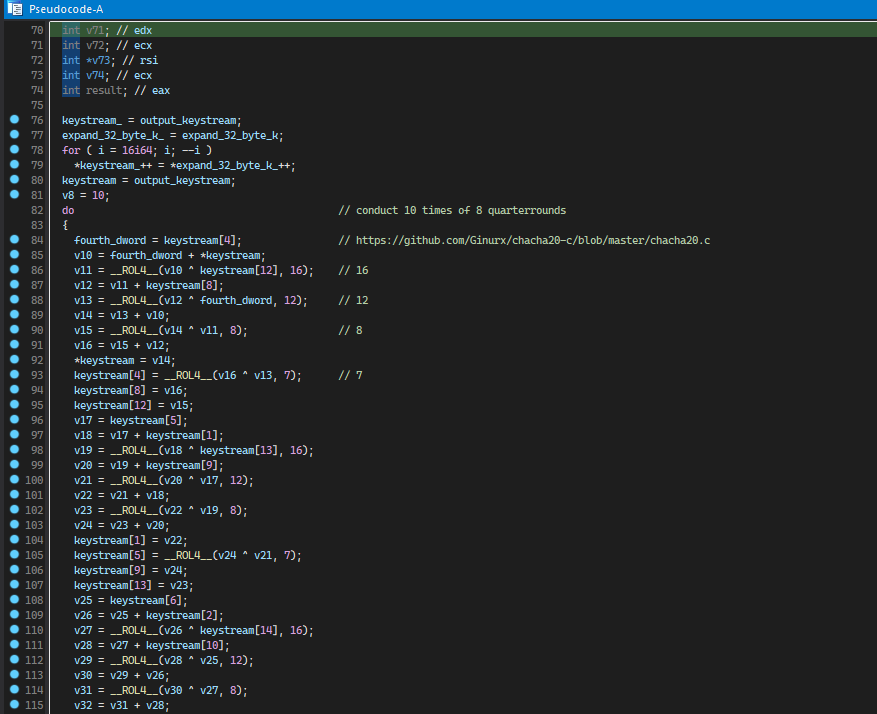Toggle breakpoint dot on line 84
The image size is (877, 714).
pyautogui.click(x=15, y=240)
